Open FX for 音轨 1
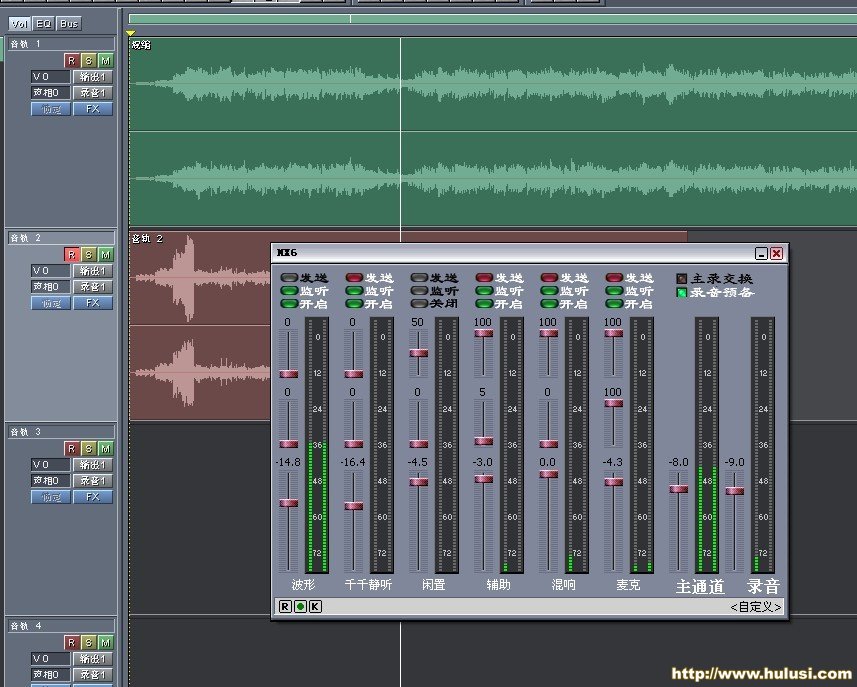This screenshot has height=687, width=857. pos(93,109)
